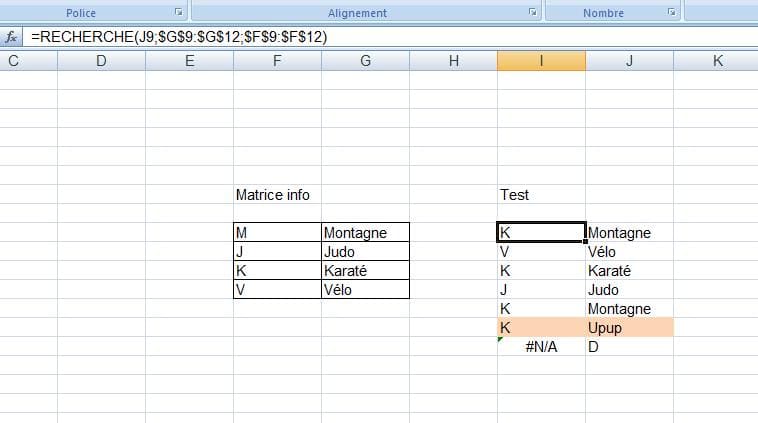Select column F by its header
758x423 pixels.
point(277,62)
